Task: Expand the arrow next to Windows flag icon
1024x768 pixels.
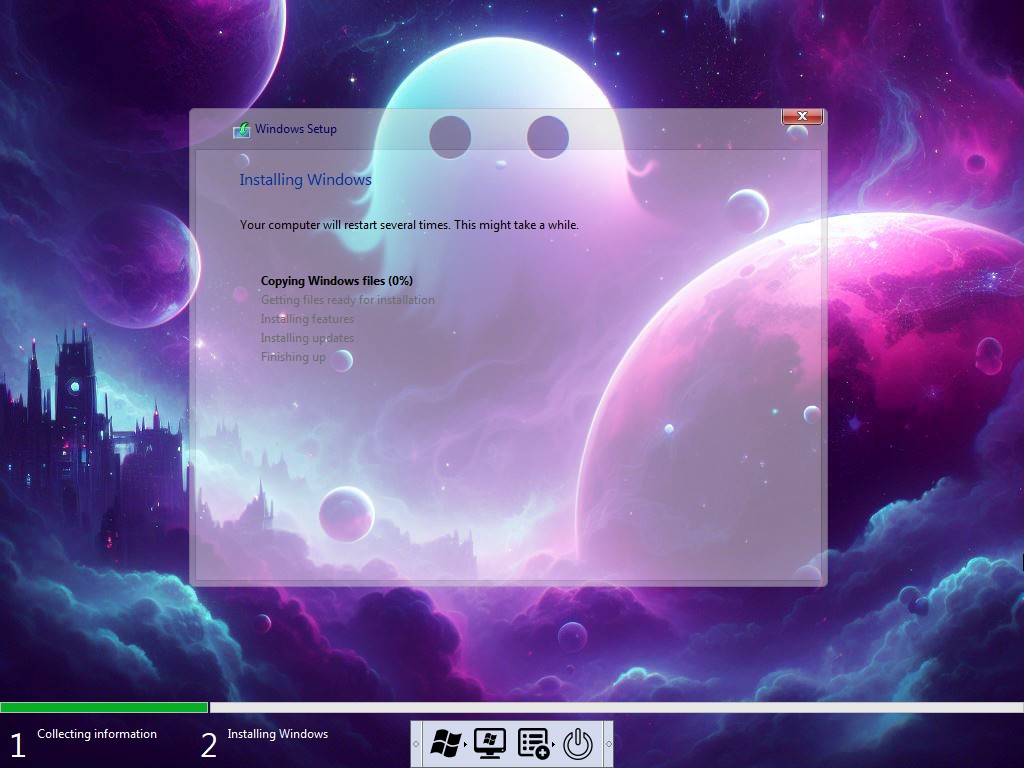Action: point(465,744)
